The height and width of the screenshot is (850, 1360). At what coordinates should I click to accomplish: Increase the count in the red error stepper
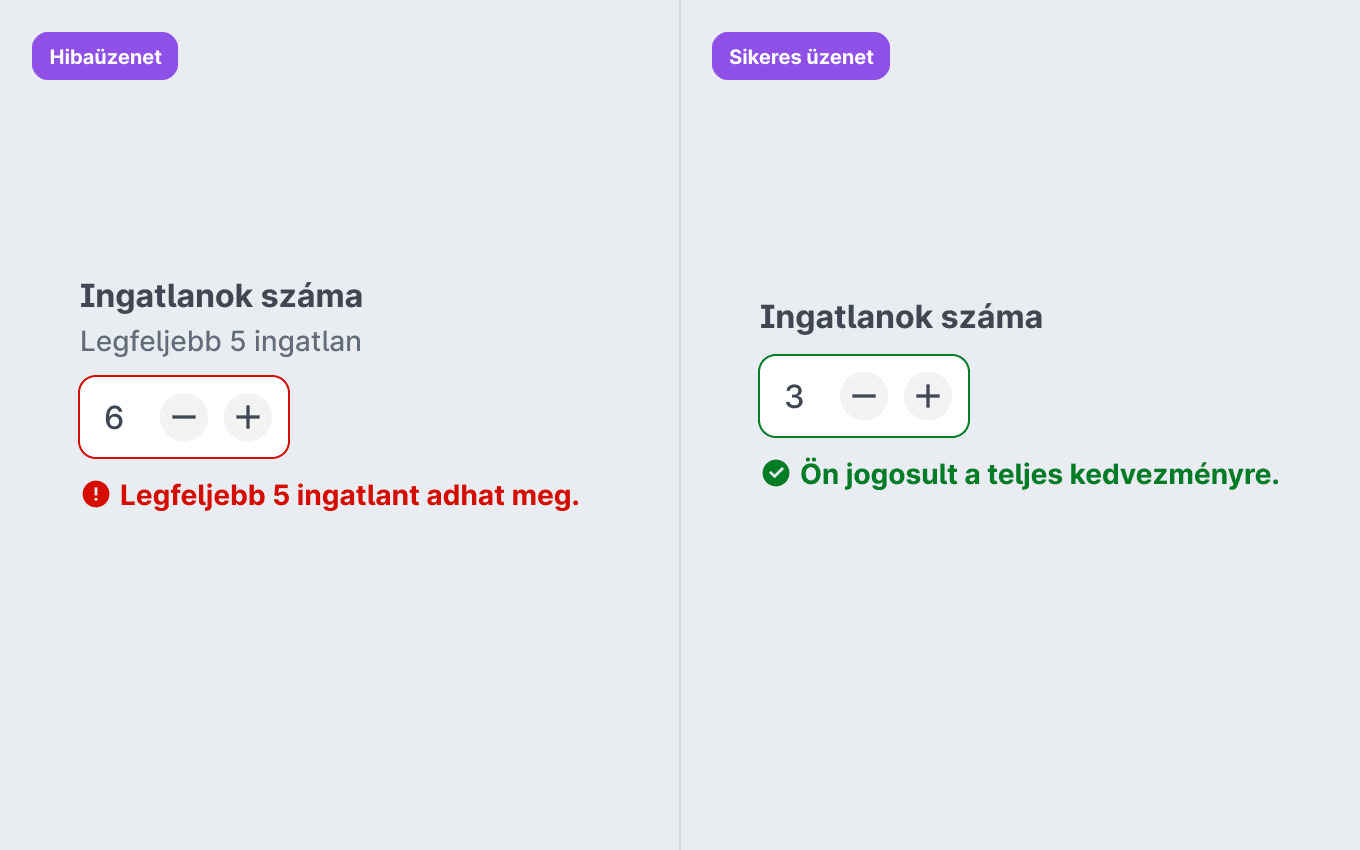point(248,417)
